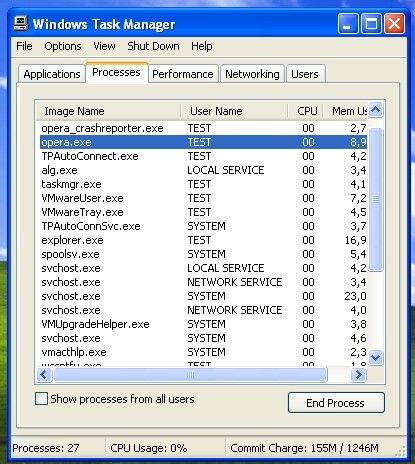Viewport: 415px width, 464px height.
Task: Open the Networking tab
Action: tap(252, 74)
